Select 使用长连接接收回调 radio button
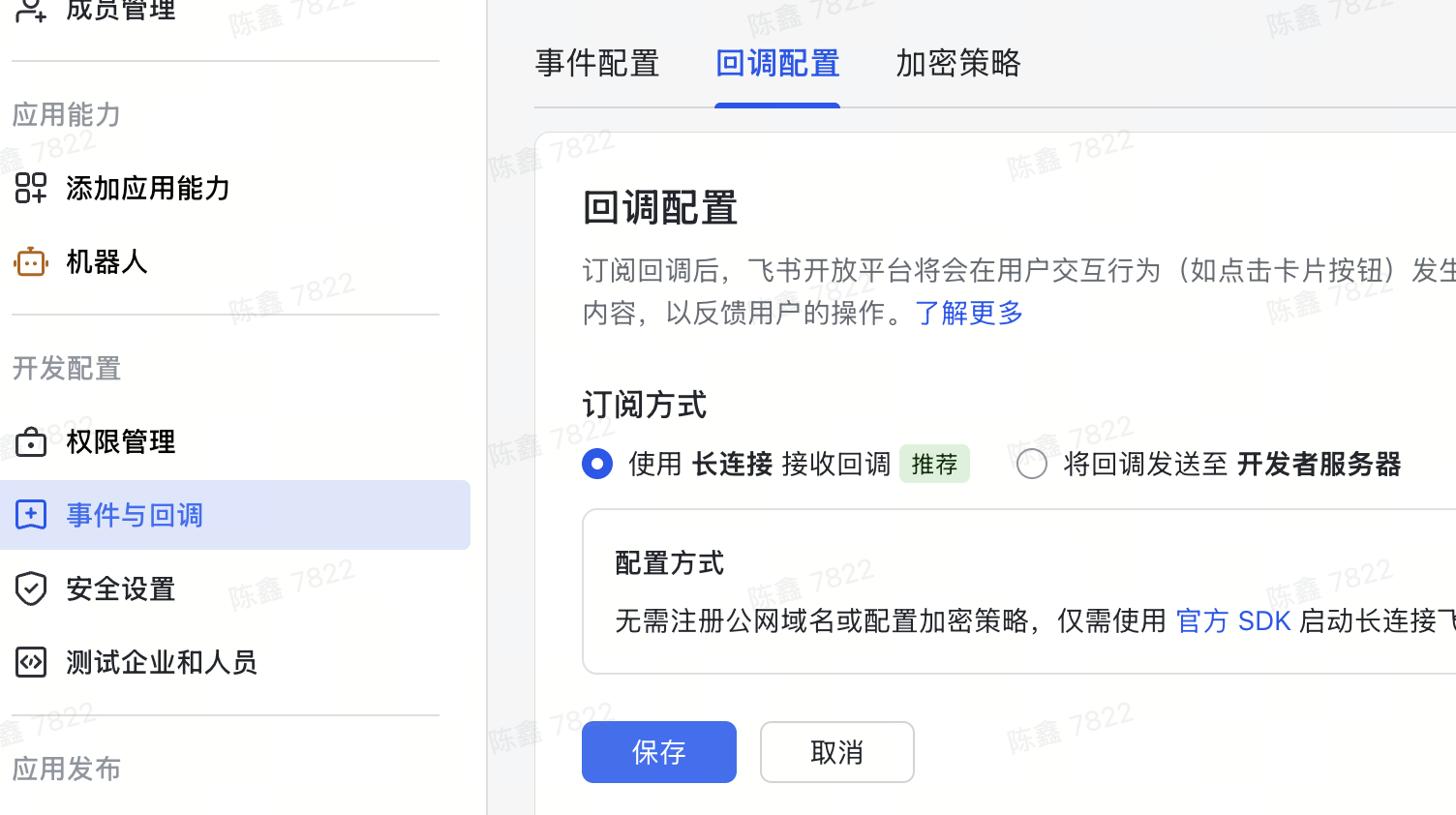 (597, 464)
